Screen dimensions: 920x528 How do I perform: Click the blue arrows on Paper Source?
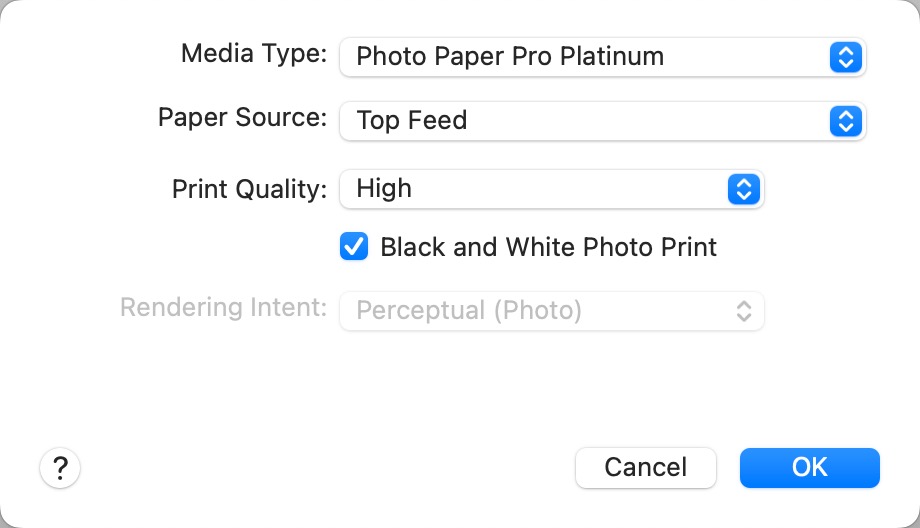[x=845, y=121]
